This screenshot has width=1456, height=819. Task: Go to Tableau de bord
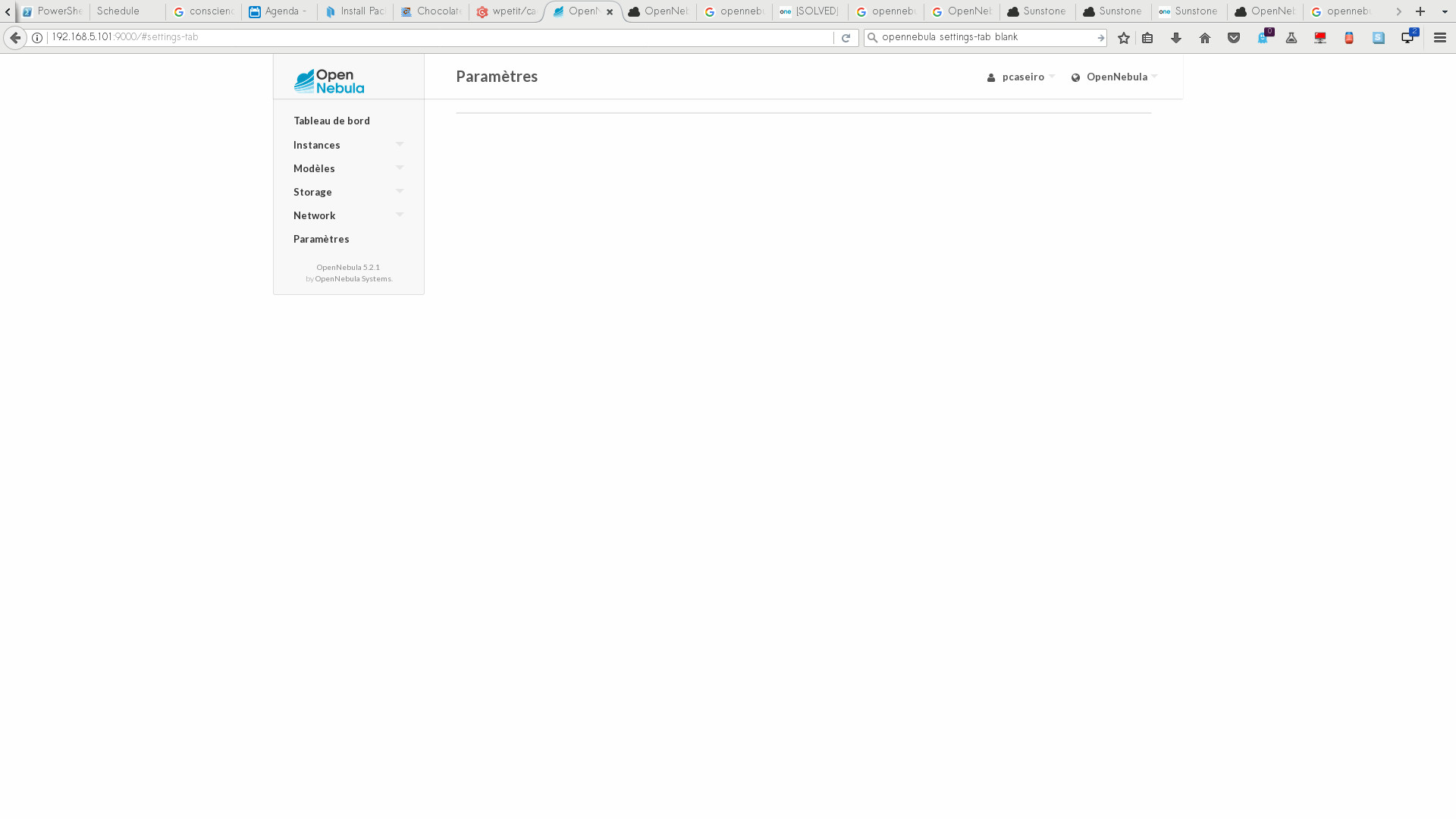(331, 121)
